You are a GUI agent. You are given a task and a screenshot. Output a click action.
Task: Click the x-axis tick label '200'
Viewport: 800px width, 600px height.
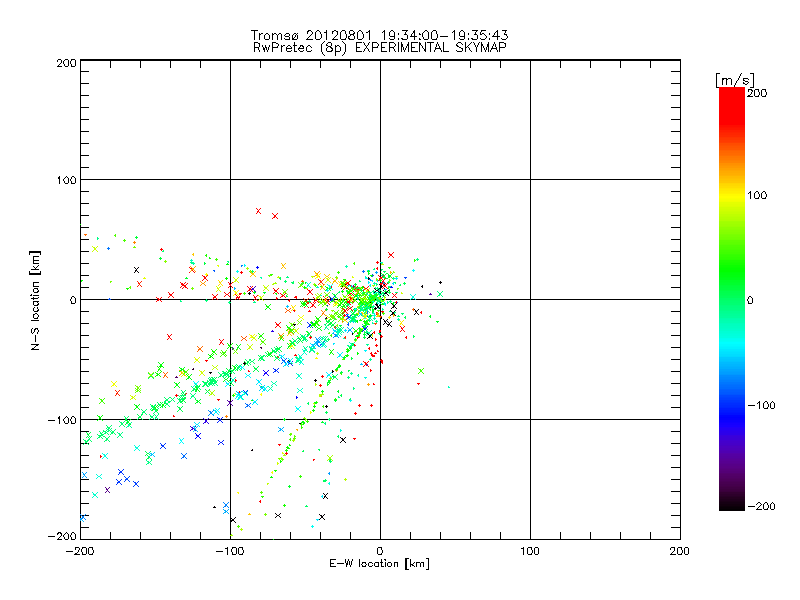pyautogui.click(x=680, y=551)
